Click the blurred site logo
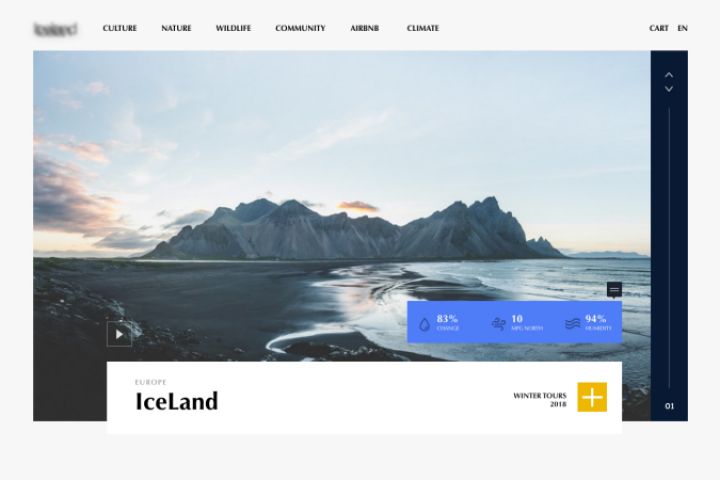The width and height of the screenshot is (720, 480). tap(56, 29)
